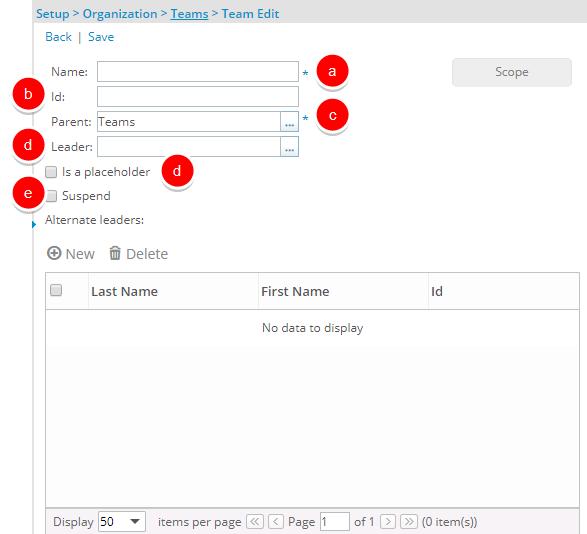Open Teams in the breadcrumb
Screen dimensions: 587x534
tap(189, 14)
